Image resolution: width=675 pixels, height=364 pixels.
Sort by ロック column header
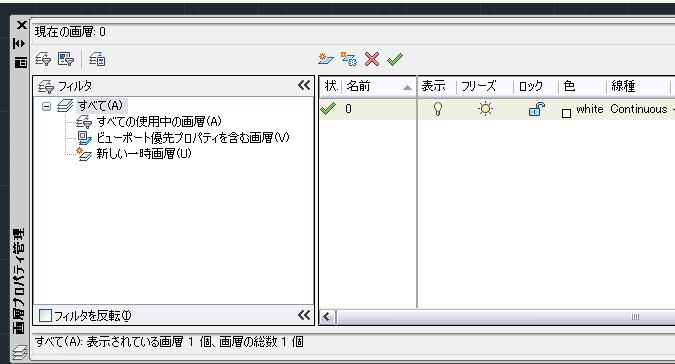(536, 86)
